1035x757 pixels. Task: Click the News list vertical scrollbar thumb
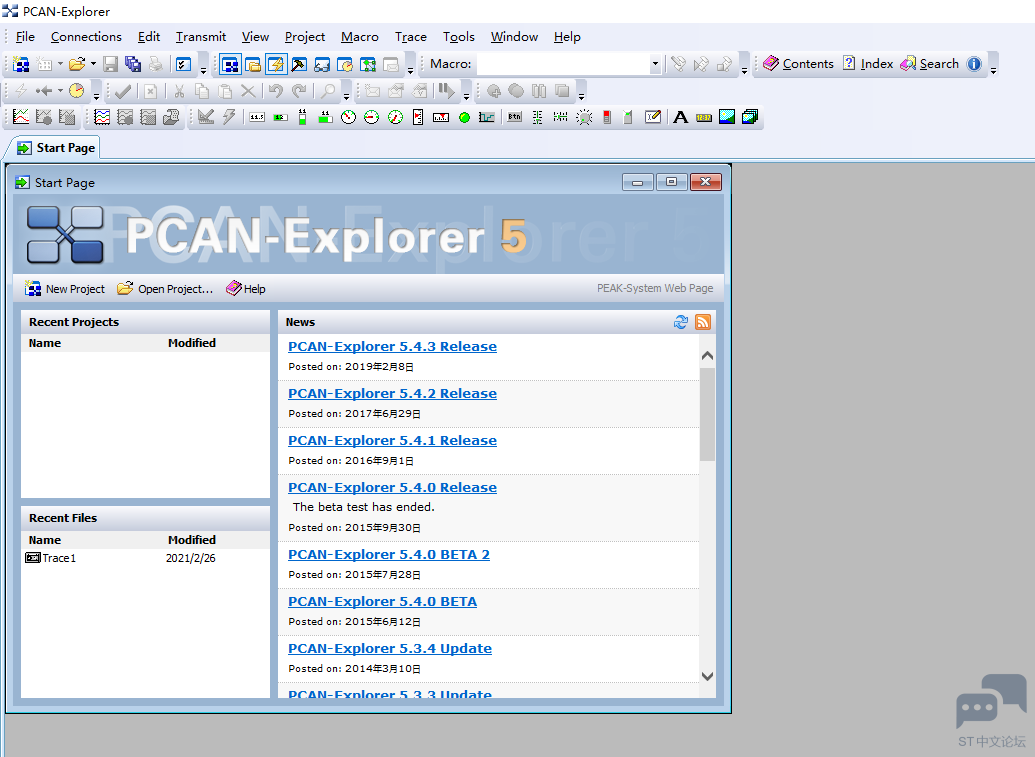[x=708, y=414]
